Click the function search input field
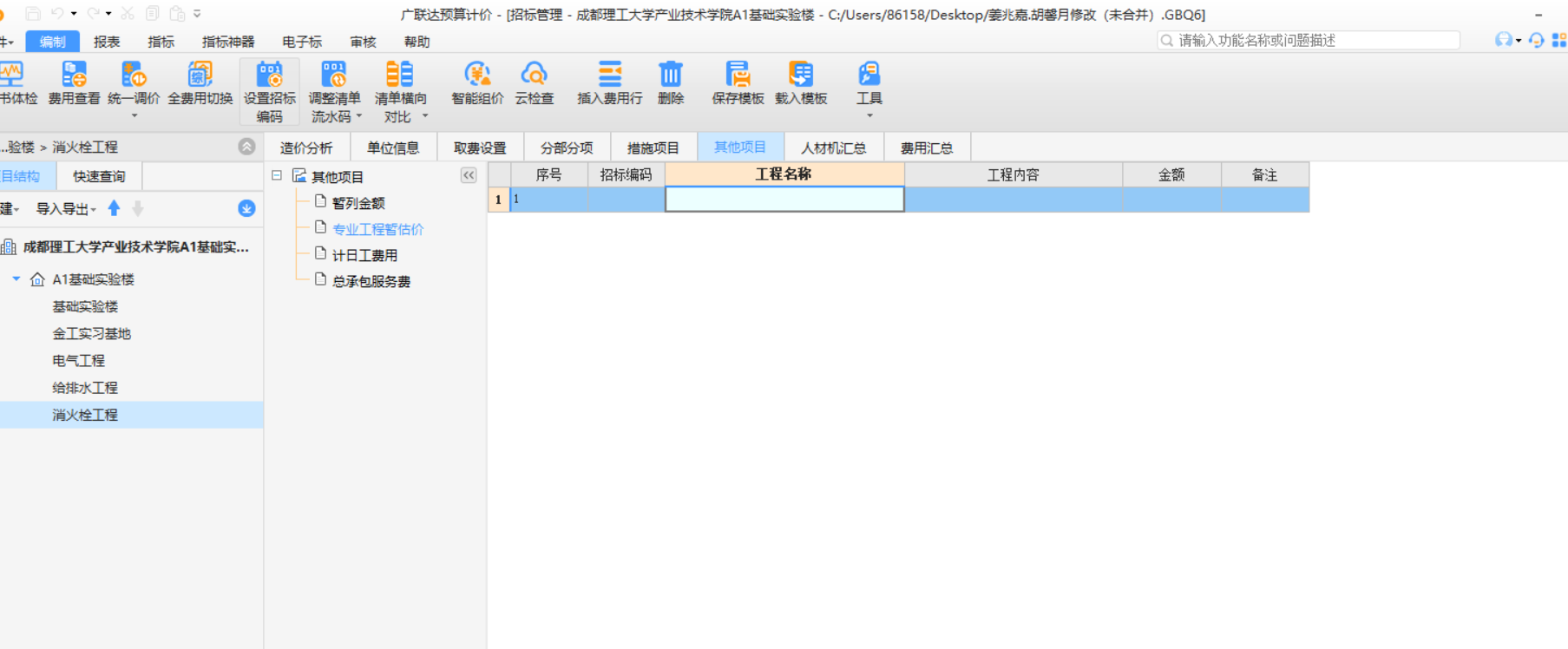 [x=1309, y=40]
